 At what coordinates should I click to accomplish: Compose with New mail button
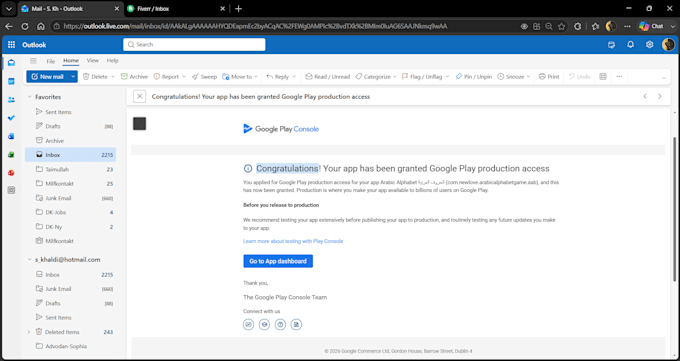(x=47, y=76)
